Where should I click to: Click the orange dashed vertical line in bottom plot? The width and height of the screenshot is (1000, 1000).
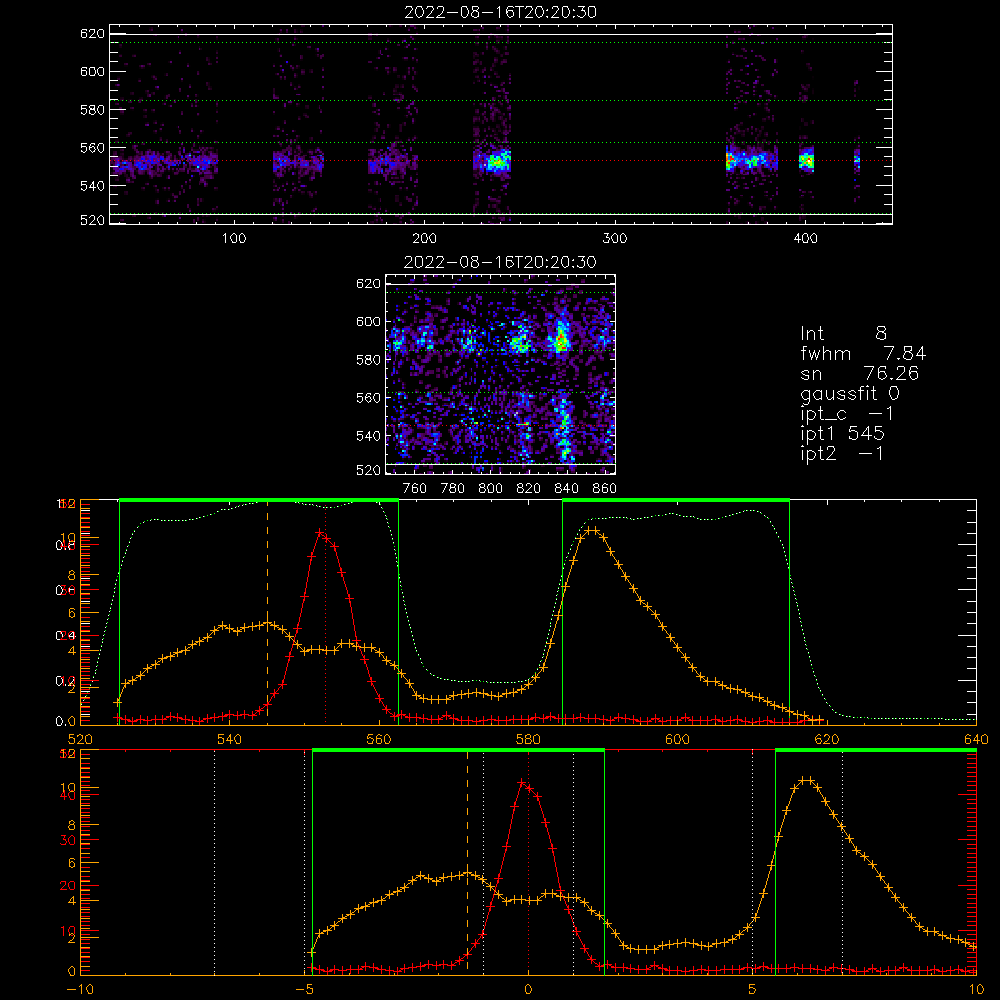click(x=467, y=862)
